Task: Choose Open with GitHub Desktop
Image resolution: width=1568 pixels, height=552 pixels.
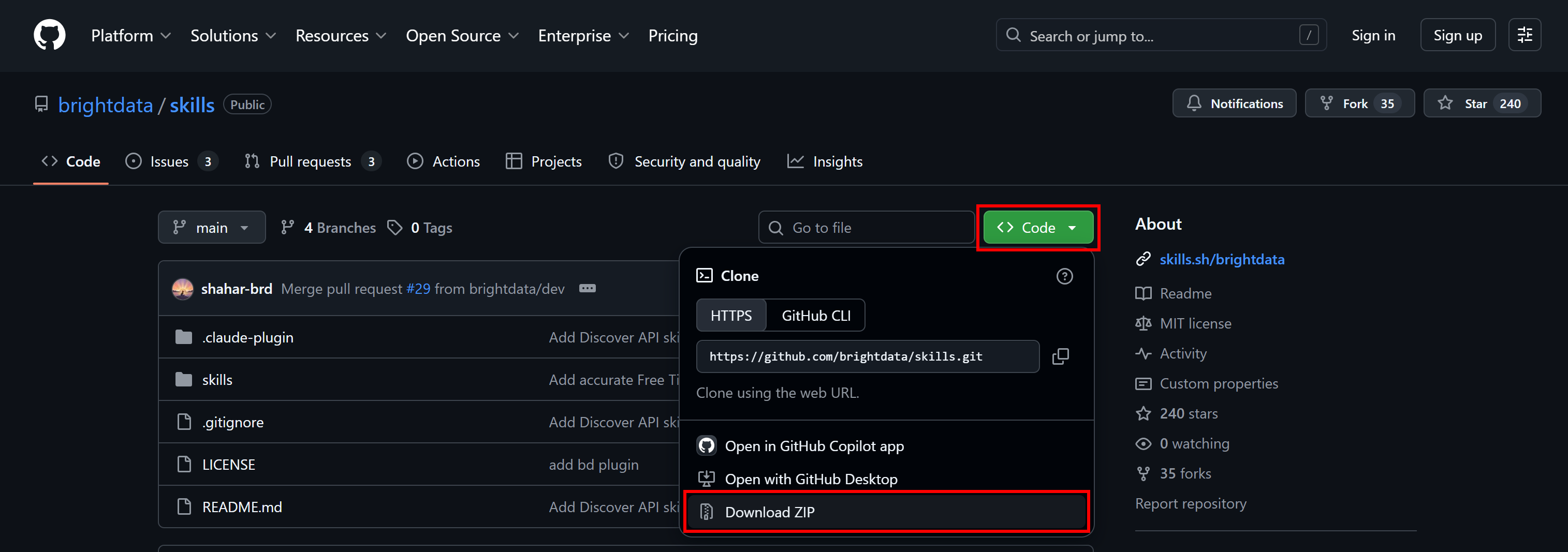Action: point(886,479)
